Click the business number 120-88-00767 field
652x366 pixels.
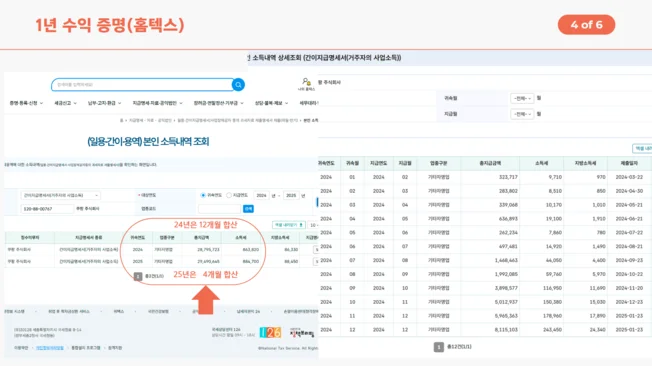(x=47, y=209)
